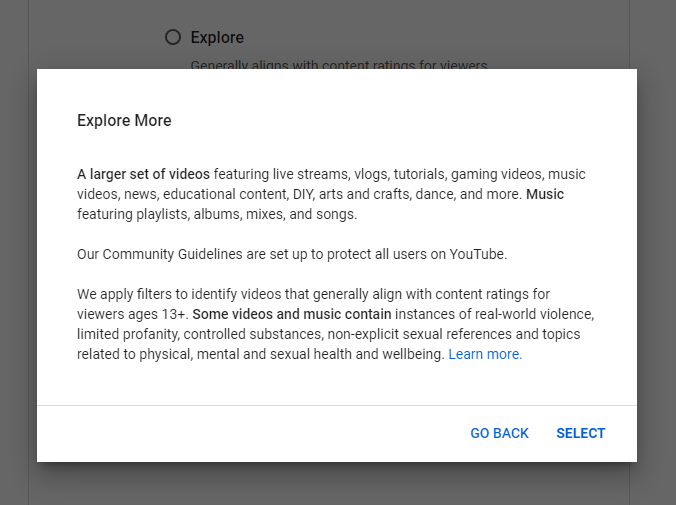Click the Community Guidelines sentence
676x505 pixels.
(x=292, y=254)
